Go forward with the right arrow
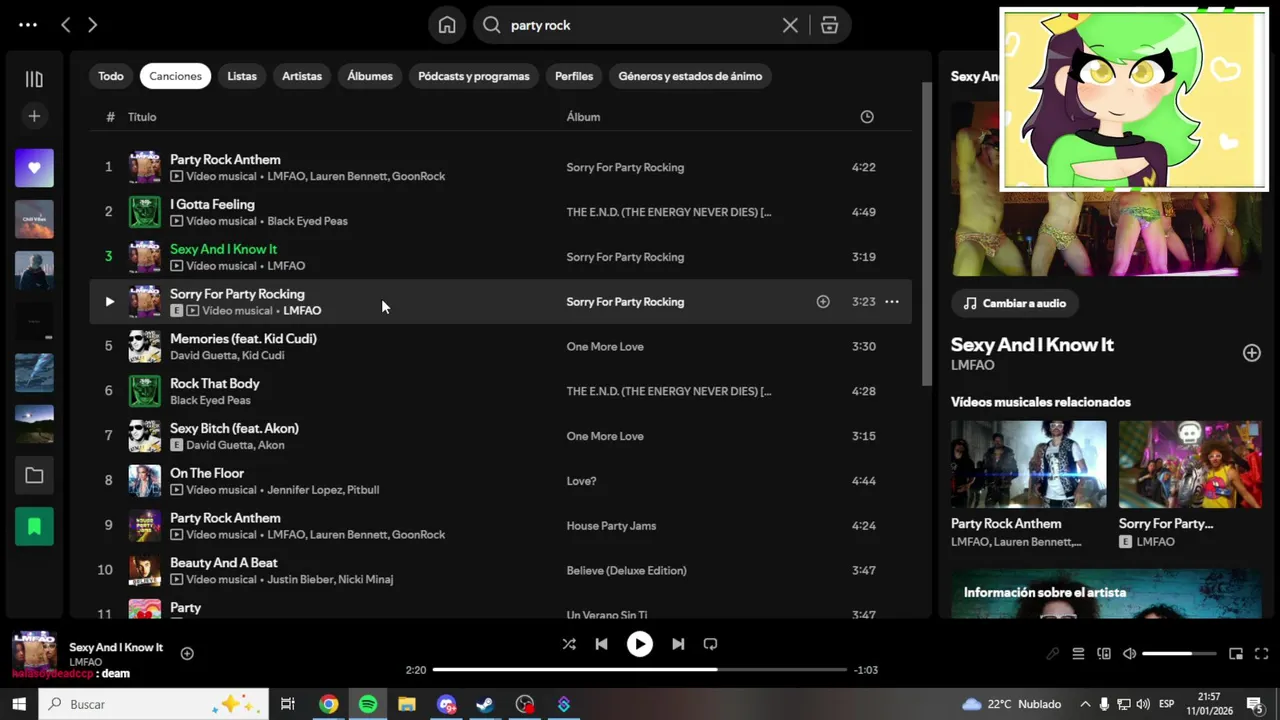Image resolution: width=1280 pixels, height=720 pixels. click(92, 25)
